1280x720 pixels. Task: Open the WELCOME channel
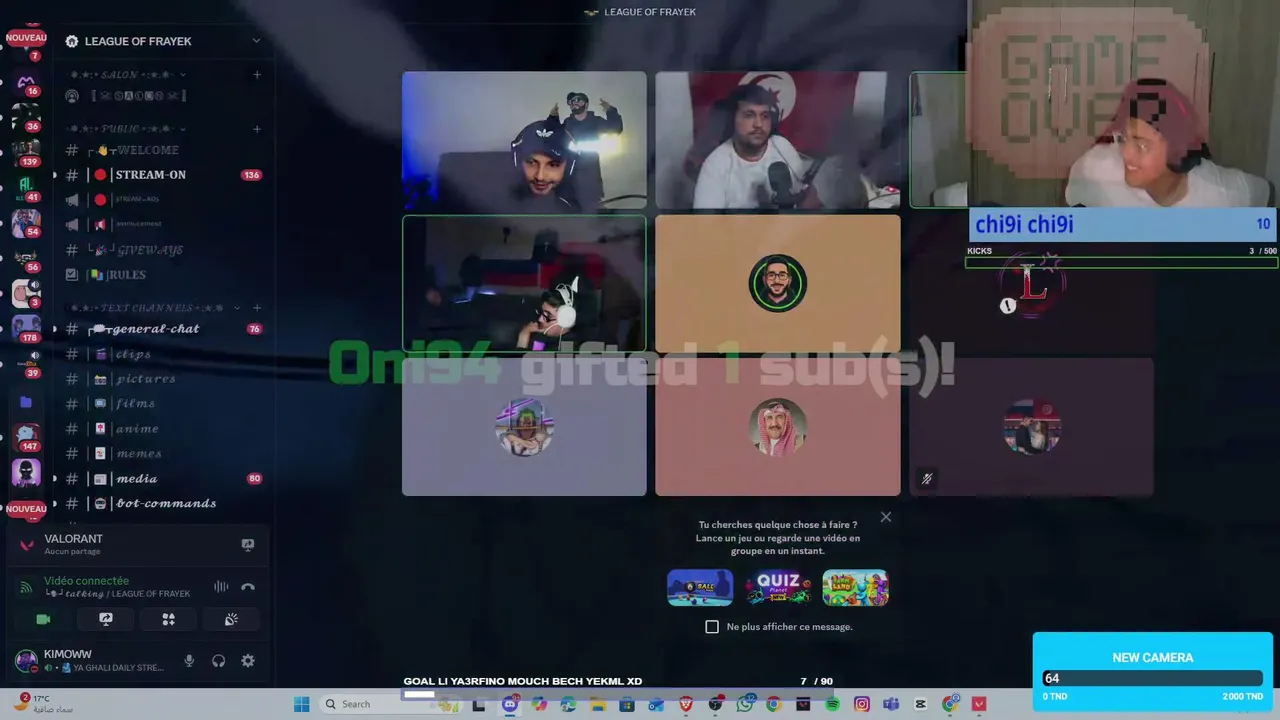[163, 150]
